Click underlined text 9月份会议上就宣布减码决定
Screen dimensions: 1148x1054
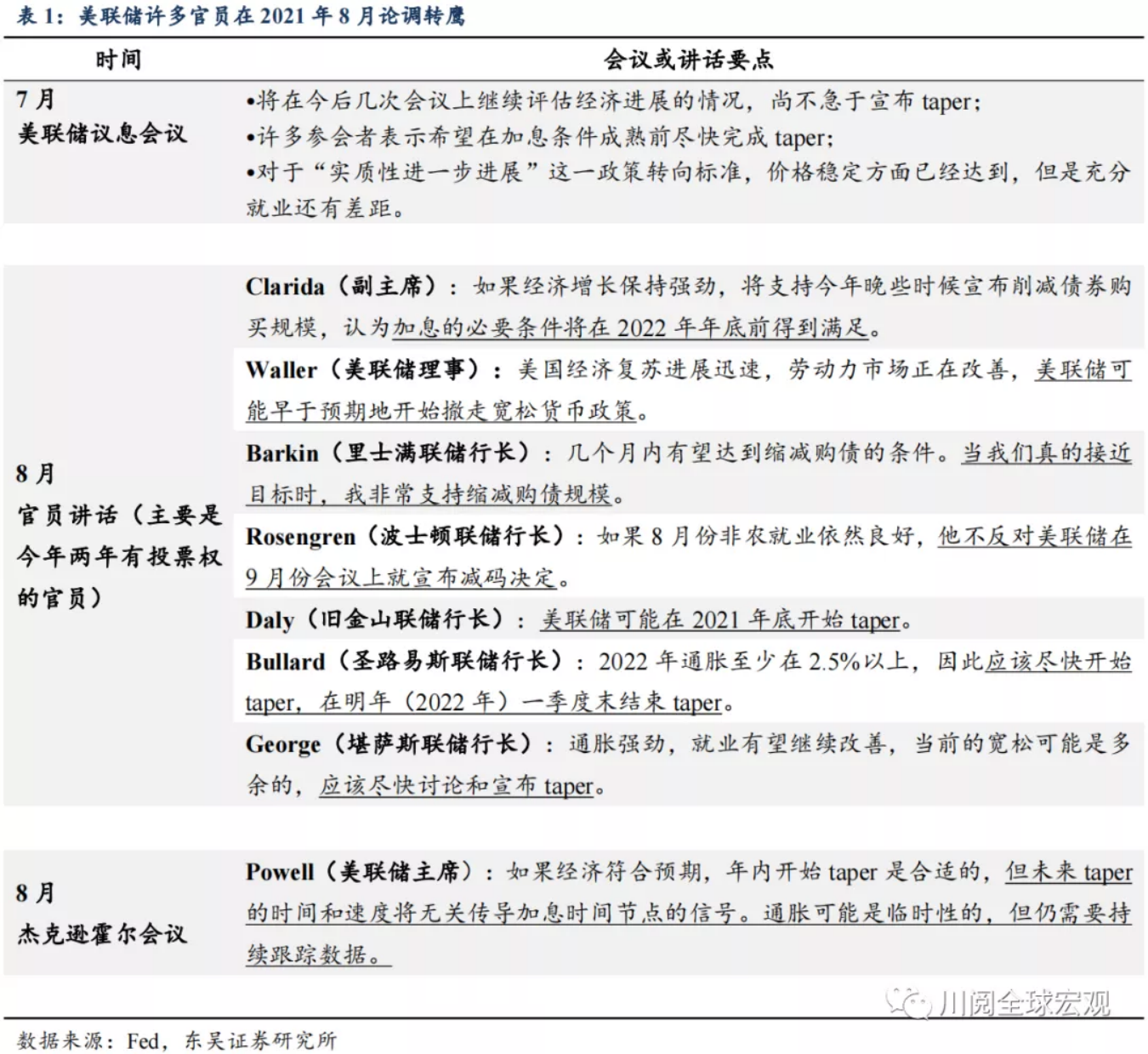[x=401, y=578]
